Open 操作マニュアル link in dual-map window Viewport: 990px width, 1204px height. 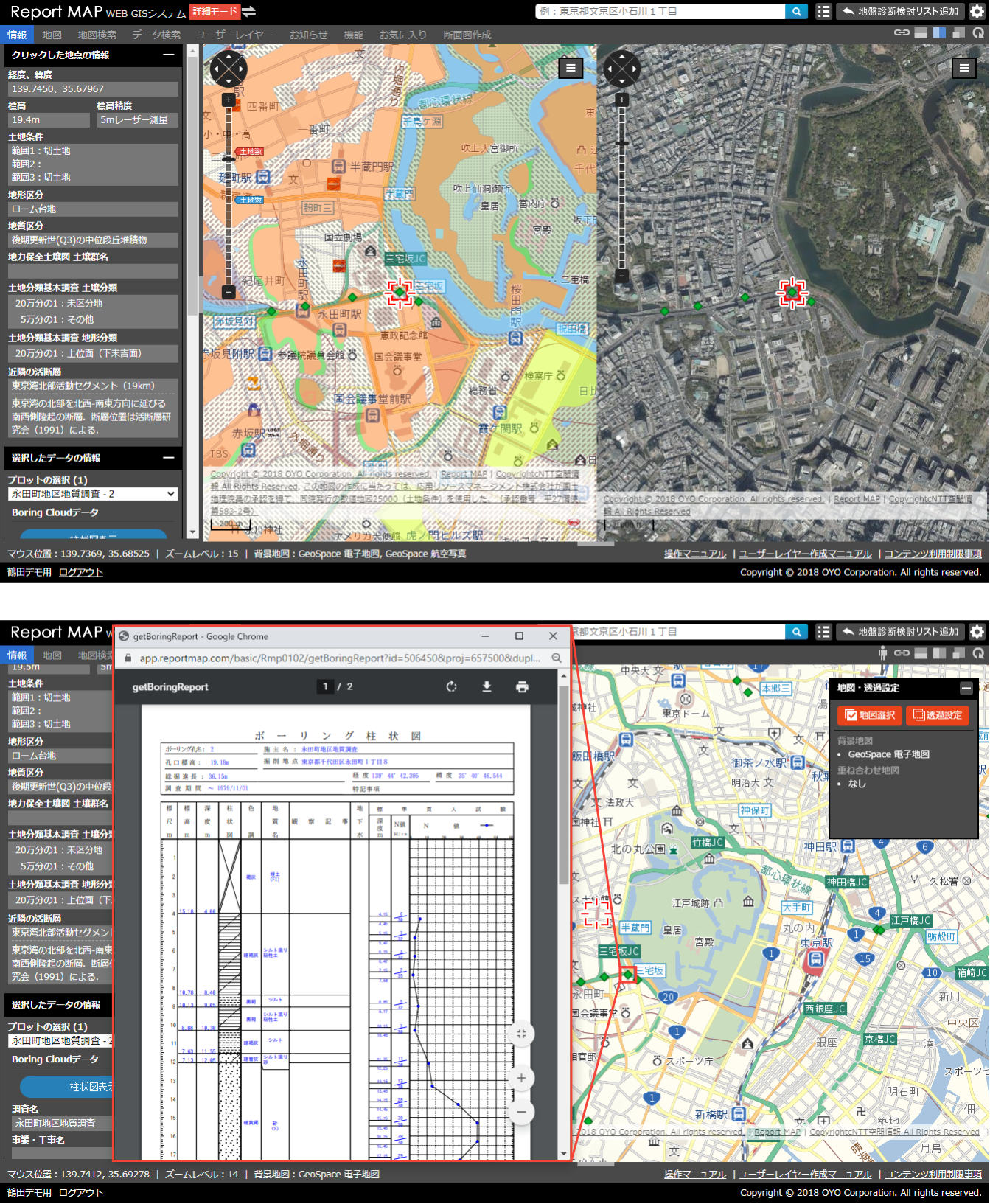click(x=694, y=554)
